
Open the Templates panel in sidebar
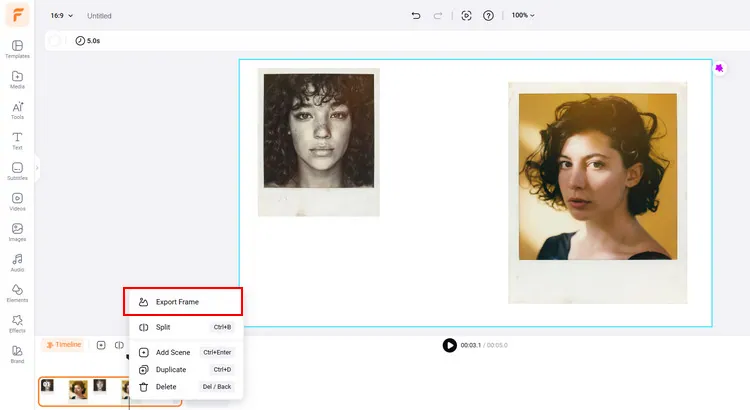(17, 49)
